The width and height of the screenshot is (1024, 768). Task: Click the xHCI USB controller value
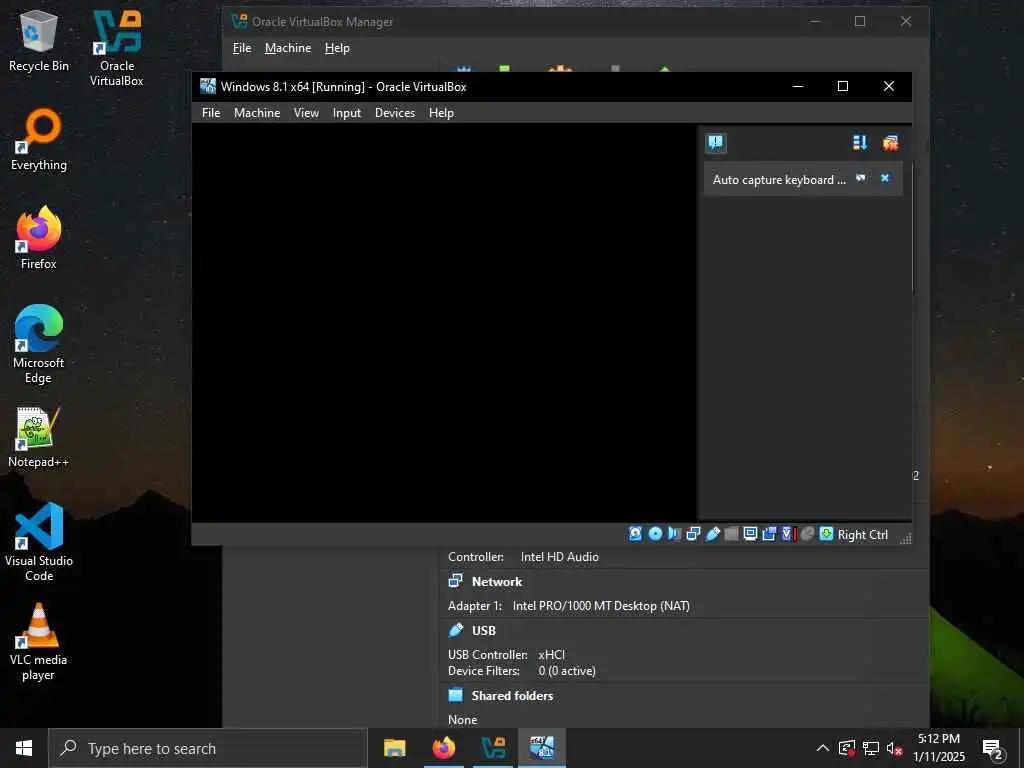pyautogui.click(x=552, y=655)
